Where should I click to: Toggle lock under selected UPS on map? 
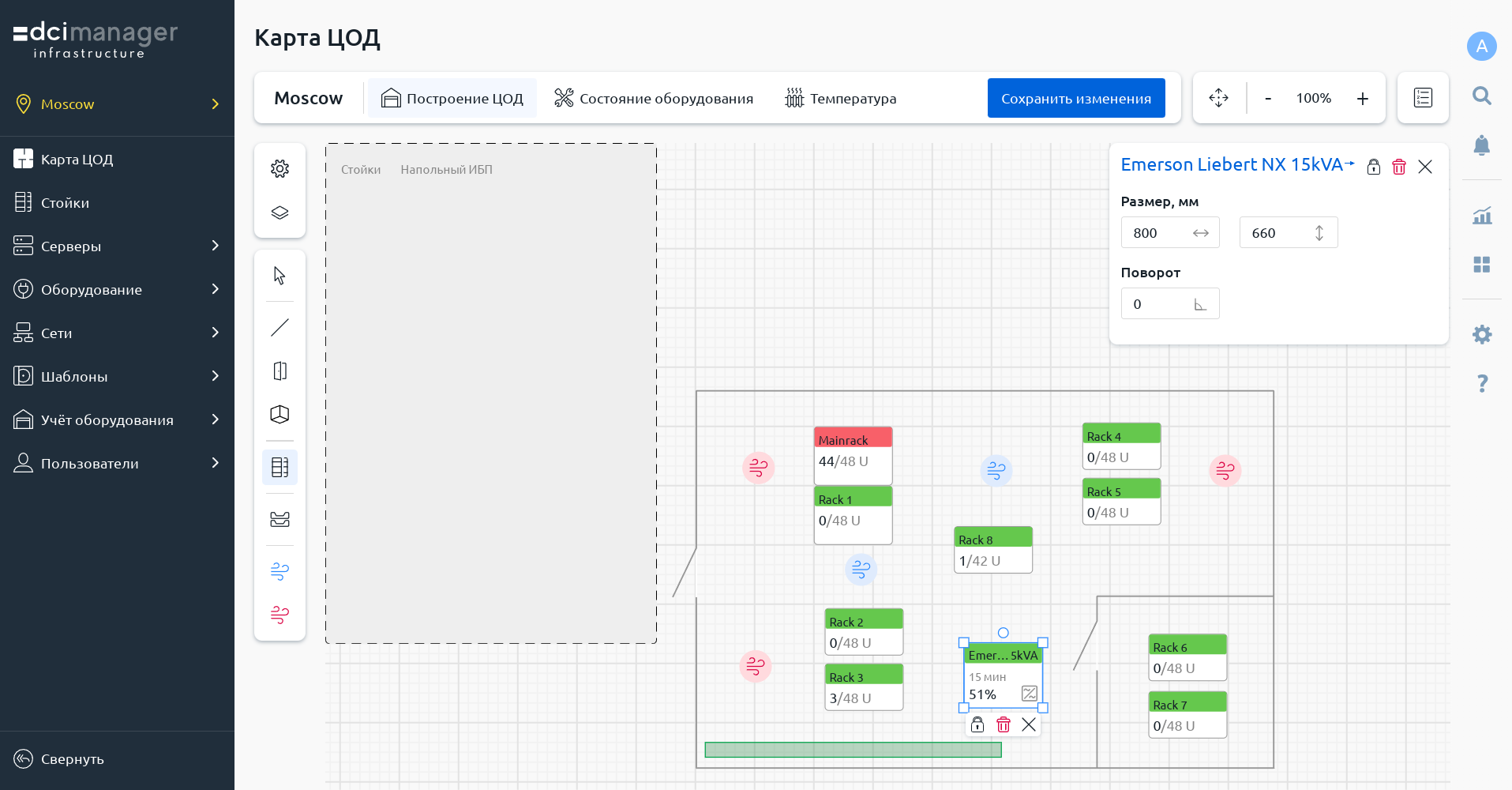pyautogui.click(x=977, y=724)
